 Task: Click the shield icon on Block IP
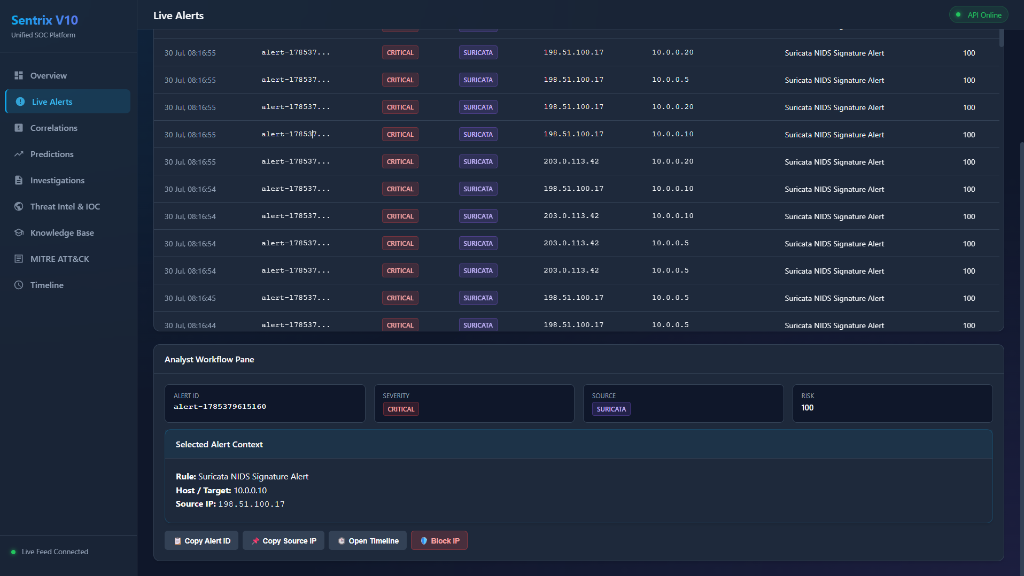coord(424,541)
